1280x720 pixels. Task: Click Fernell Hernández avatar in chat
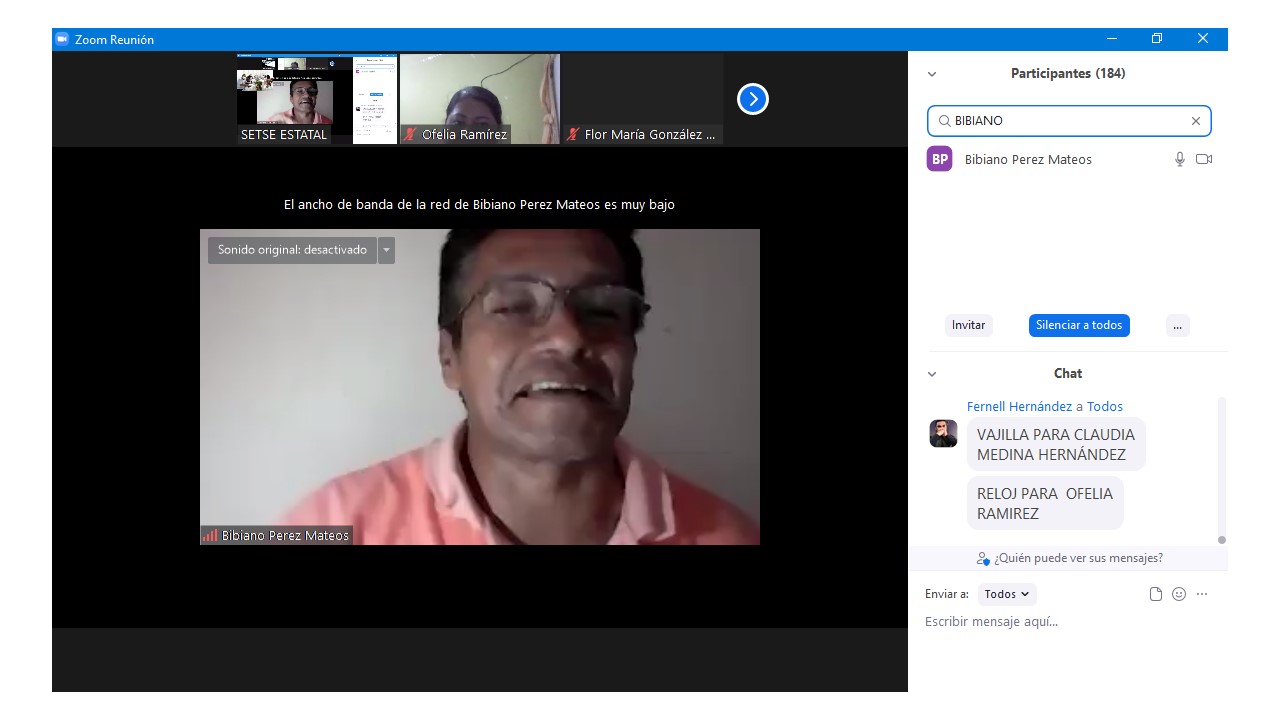tap(943, 433)
